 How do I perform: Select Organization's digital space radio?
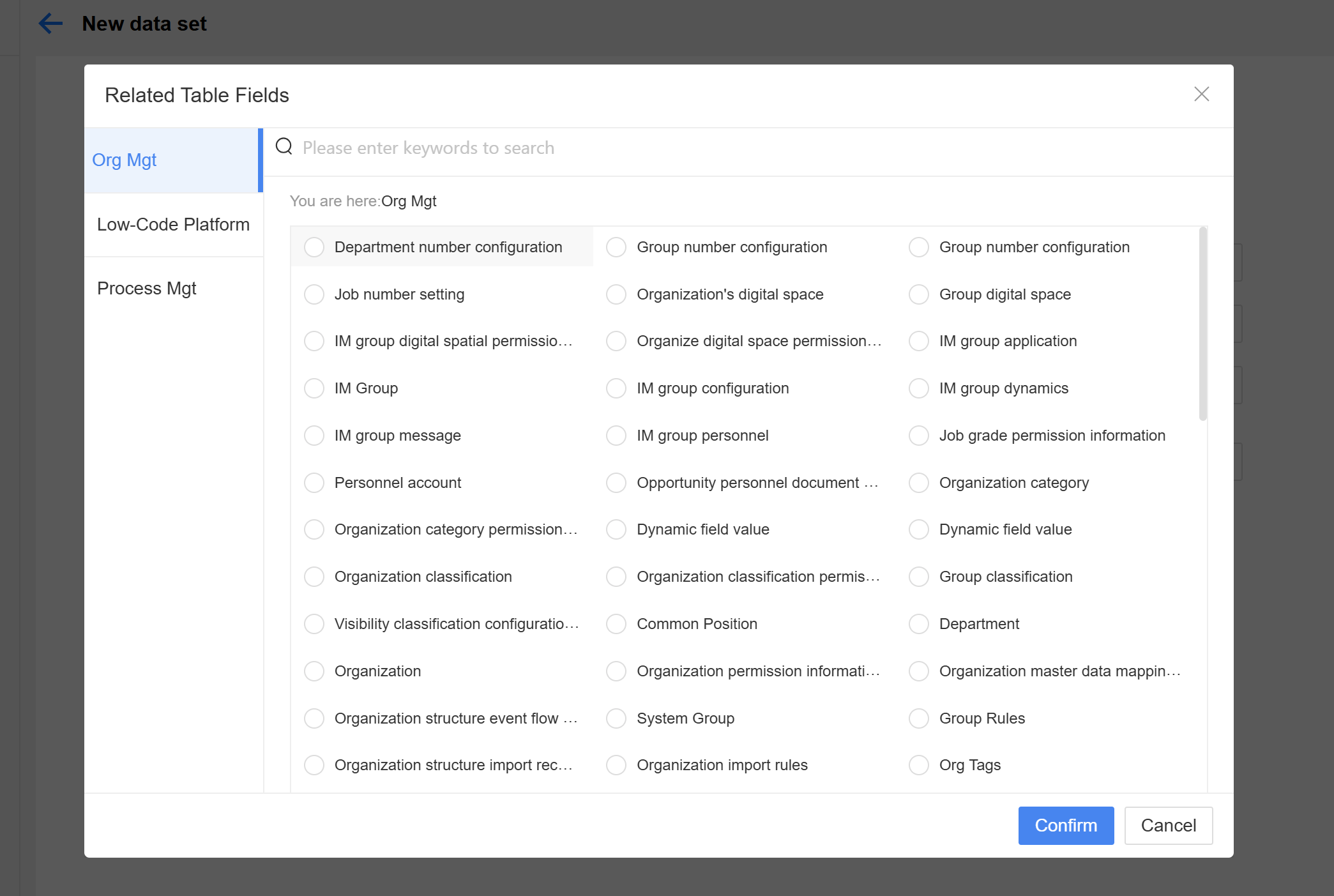[616, 294]
